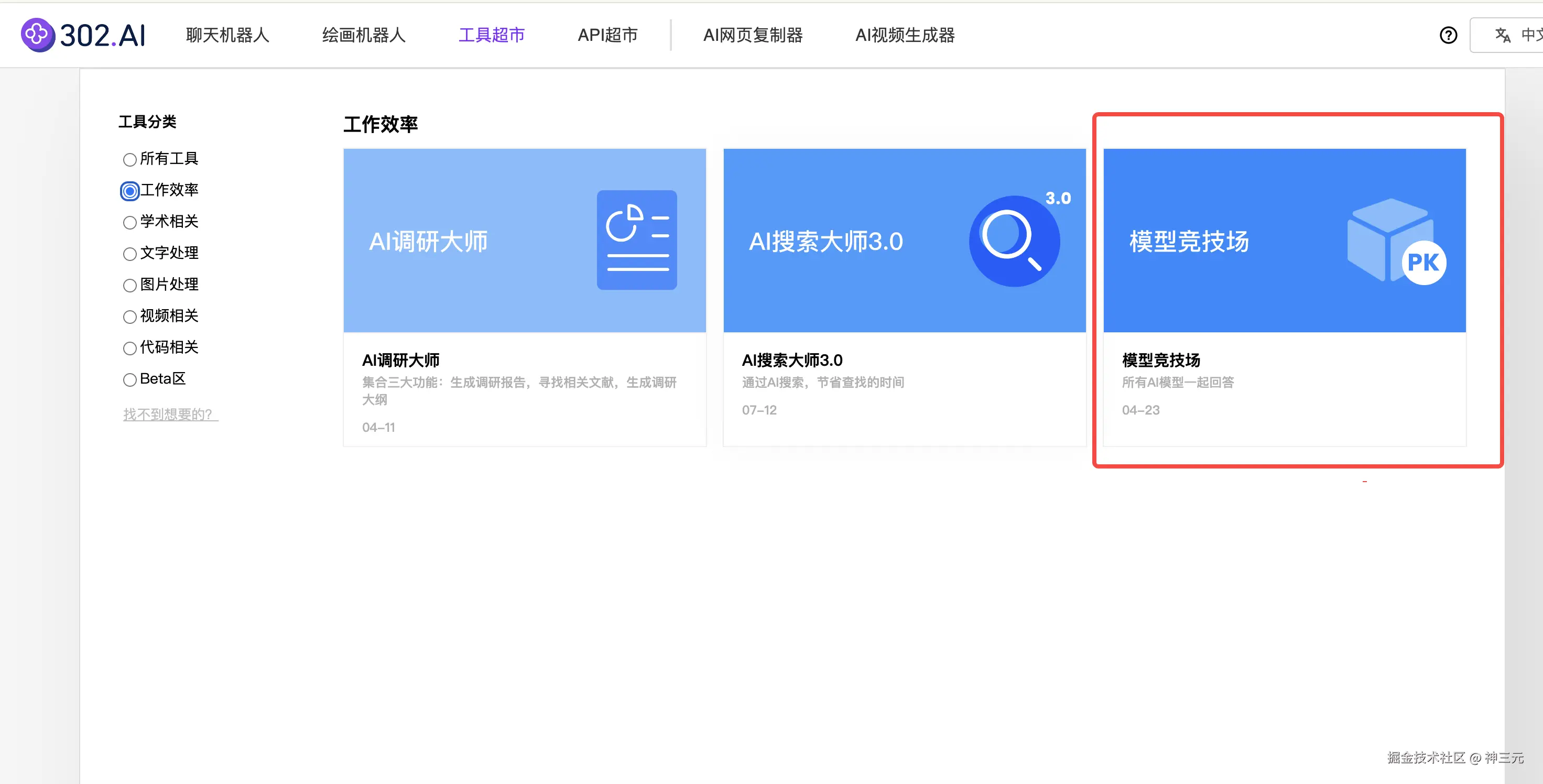Go to the 聊天机器人 nav item
This screenshot has height=784, width=1543.
pos(227,35)
